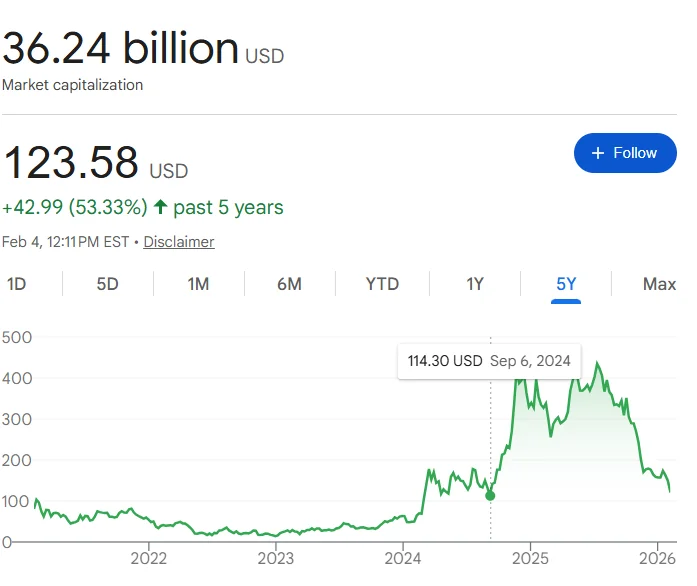The image size is (697, 586).
Task: Click the 500 label on y-axis
Action: (x=17, y=337)
